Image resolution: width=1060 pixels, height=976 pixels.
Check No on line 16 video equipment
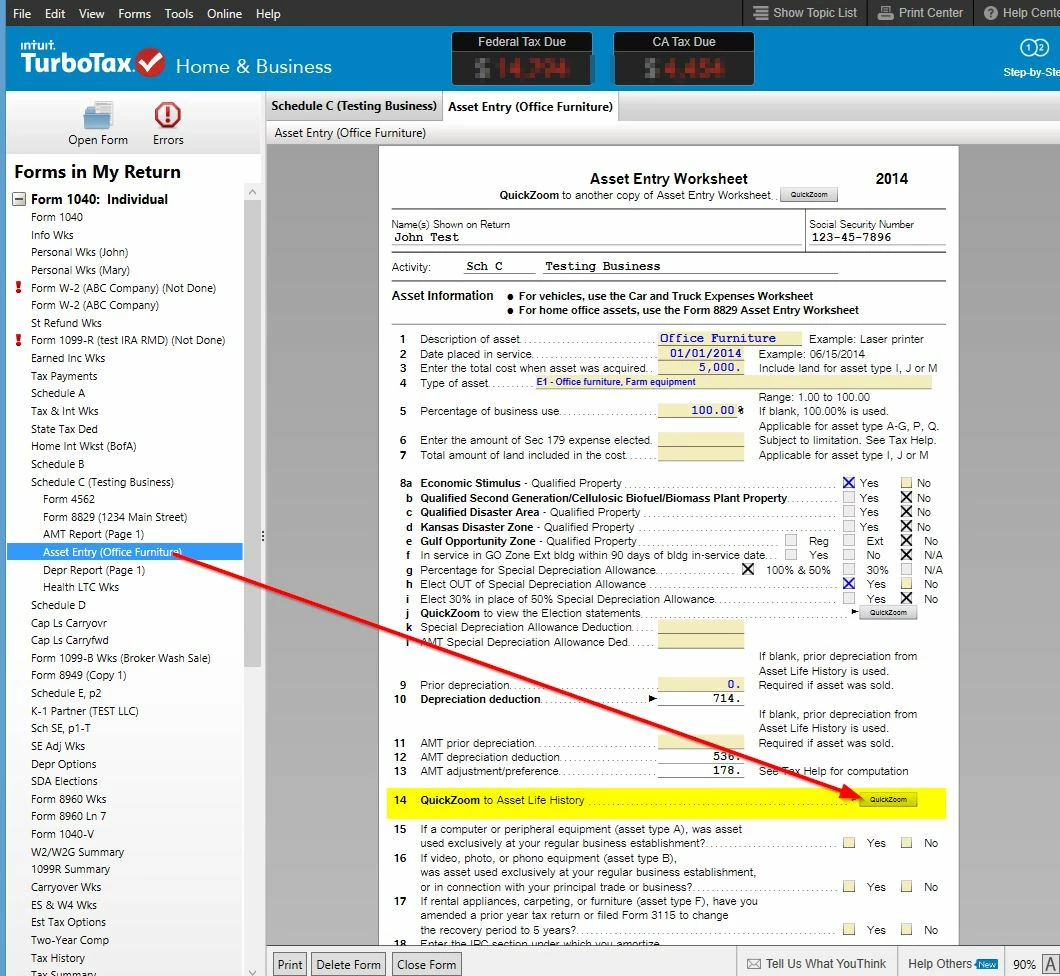[x=907, y=886]
